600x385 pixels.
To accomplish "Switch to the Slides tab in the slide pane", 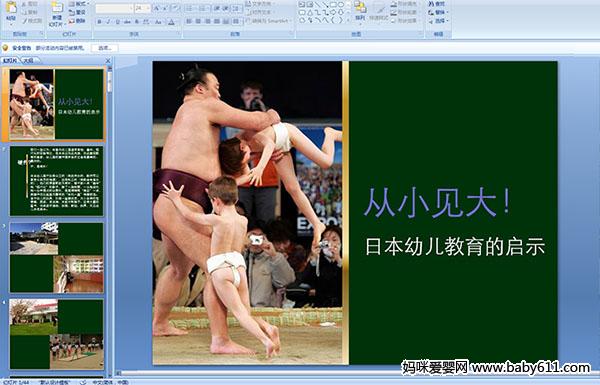I will (10, 60).
